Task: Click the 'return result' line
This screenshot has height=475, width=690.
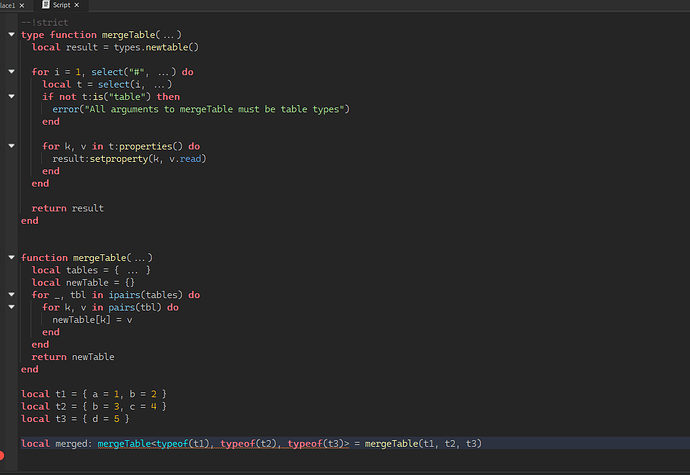Action: [x=67, y=208]
